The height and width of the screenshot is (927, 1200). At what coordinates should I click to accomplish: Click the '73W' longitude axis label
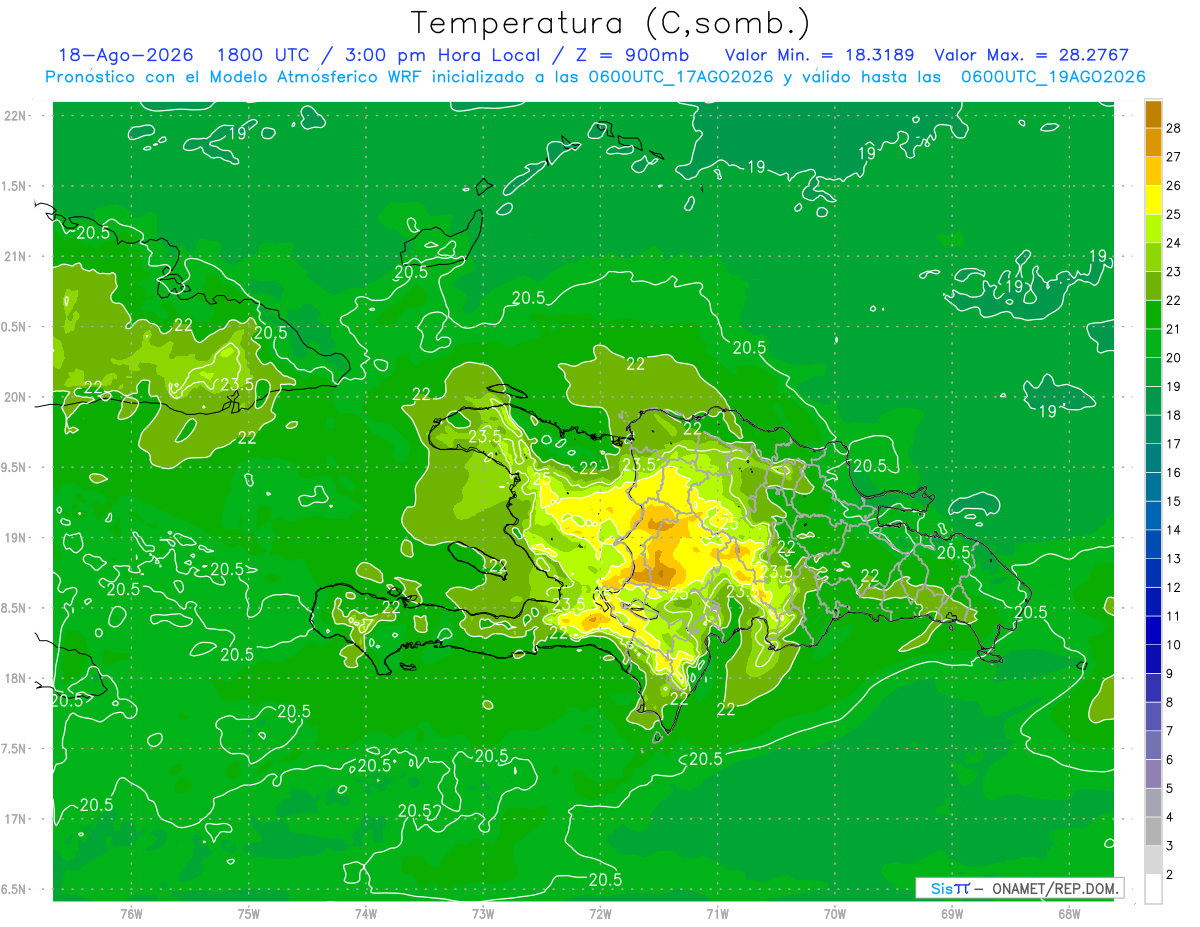483,914
